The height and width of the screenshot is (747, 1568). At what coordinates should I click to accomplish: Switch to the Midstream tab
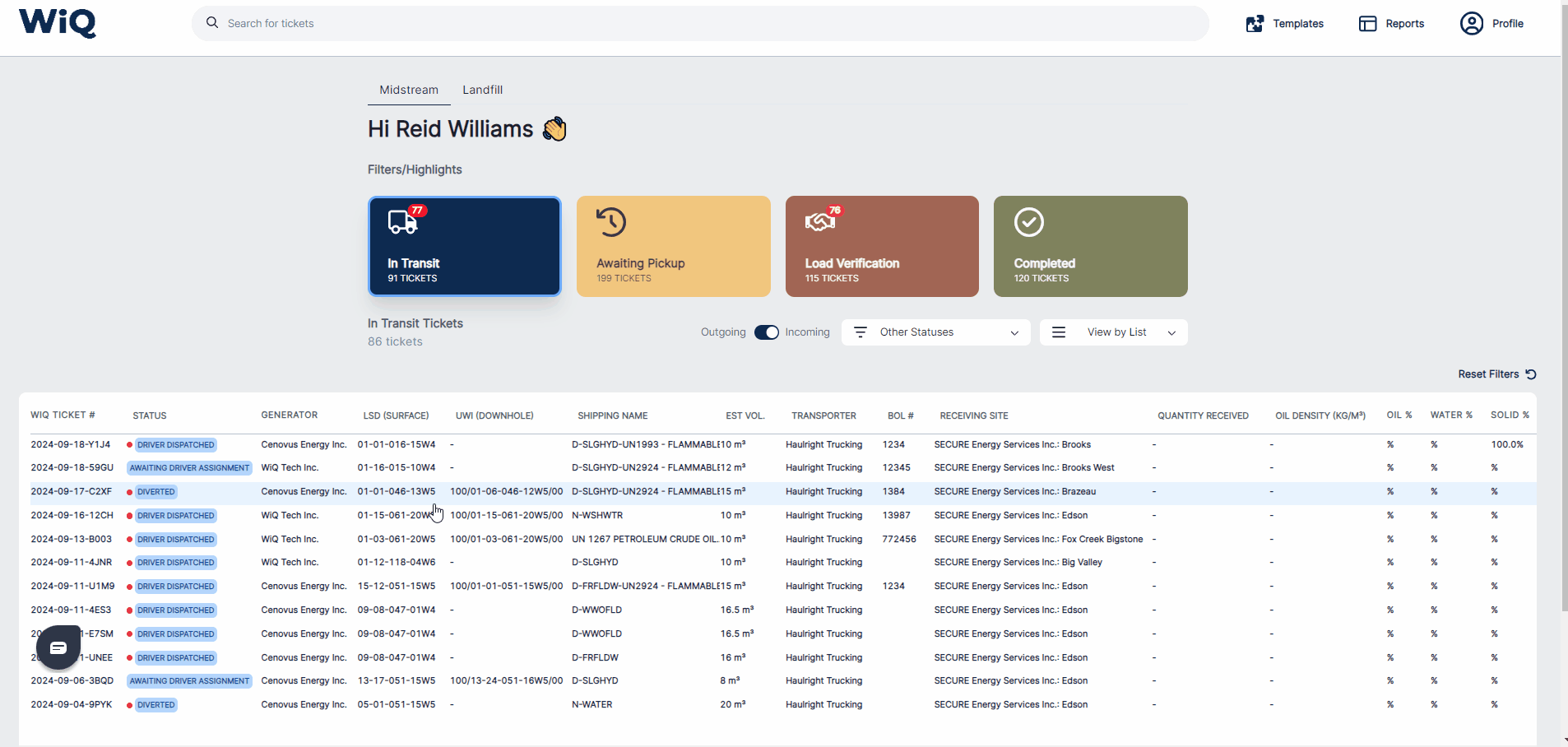pos(409,90)
